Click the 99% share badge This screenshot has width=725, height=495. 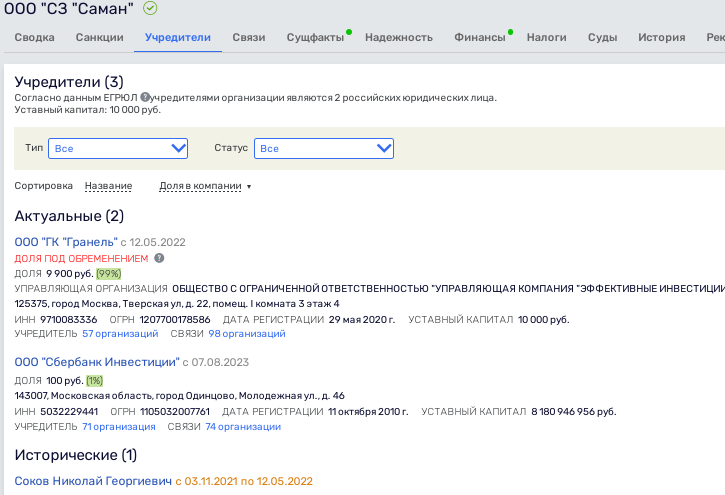[109, 274]
